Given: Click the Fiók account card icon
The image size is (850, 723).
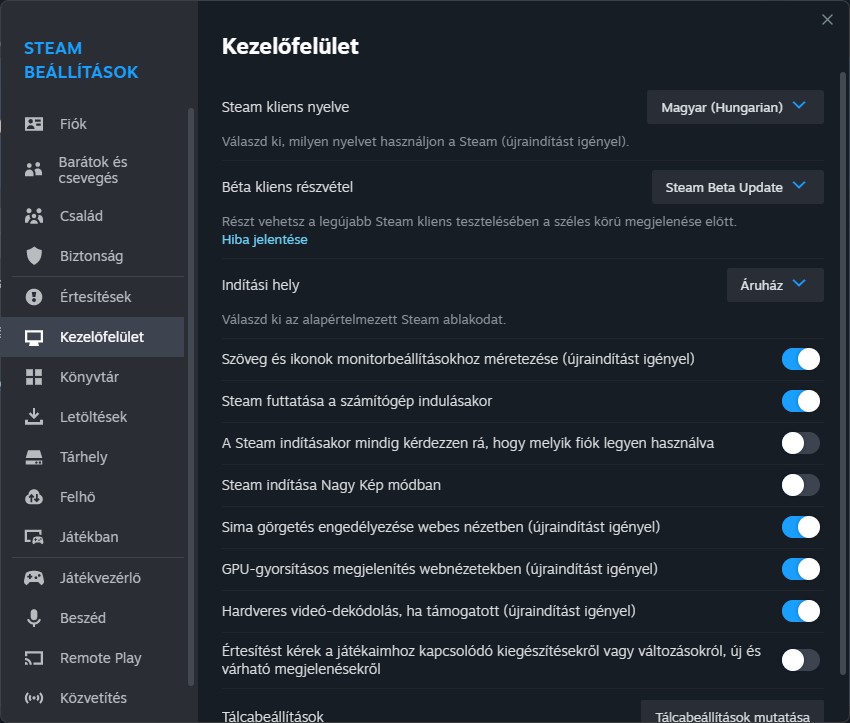Looking at the screenshot, I should 34,124.
